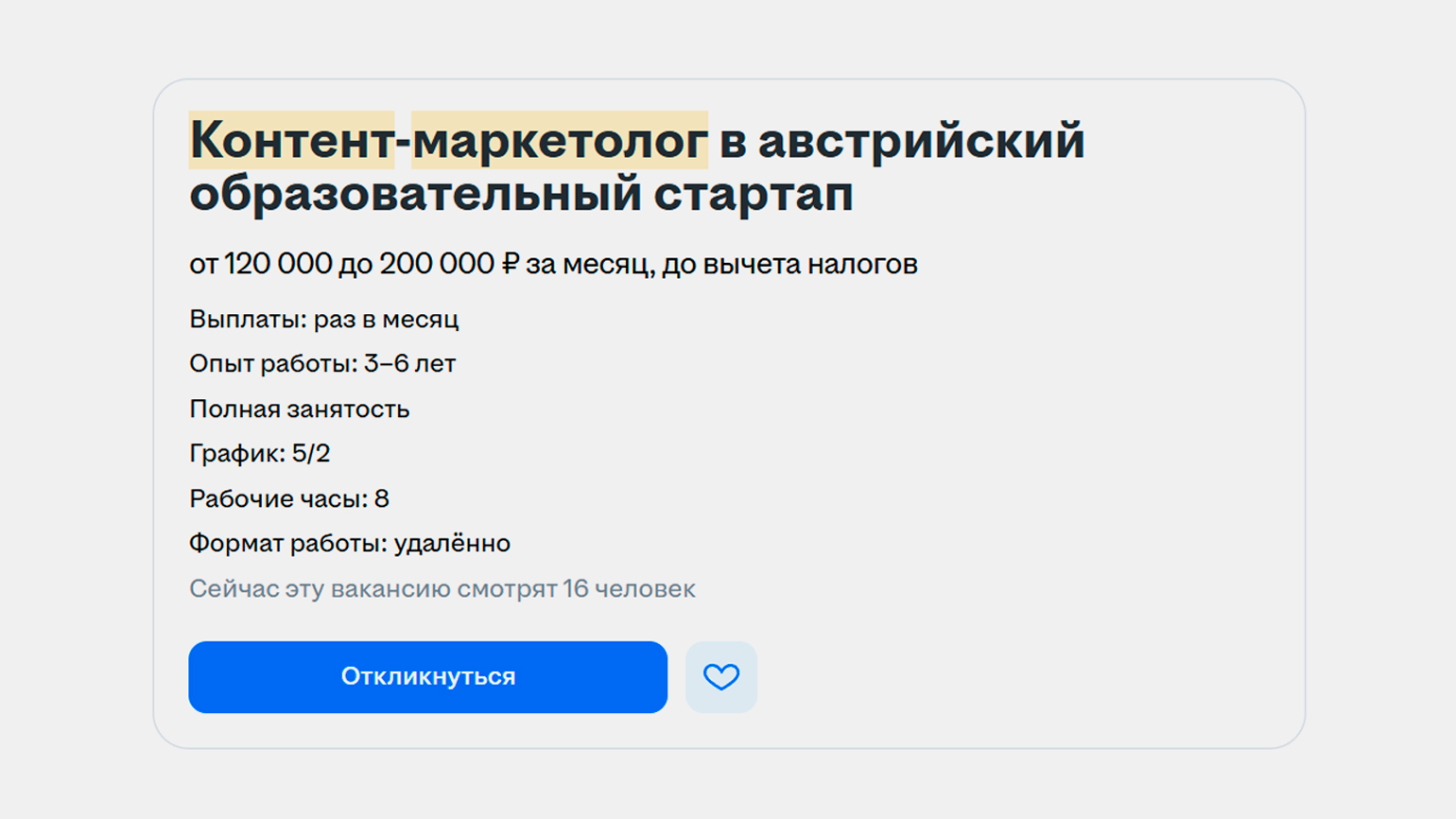This screenshot has height=819, width=1456.
Task: Click 'до вычета налогов' salary note
Action: [789, 265]
